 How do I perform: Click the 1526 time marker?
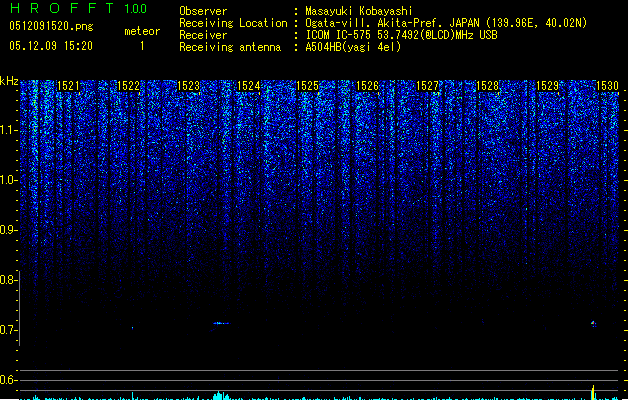[x=367, y=86]
